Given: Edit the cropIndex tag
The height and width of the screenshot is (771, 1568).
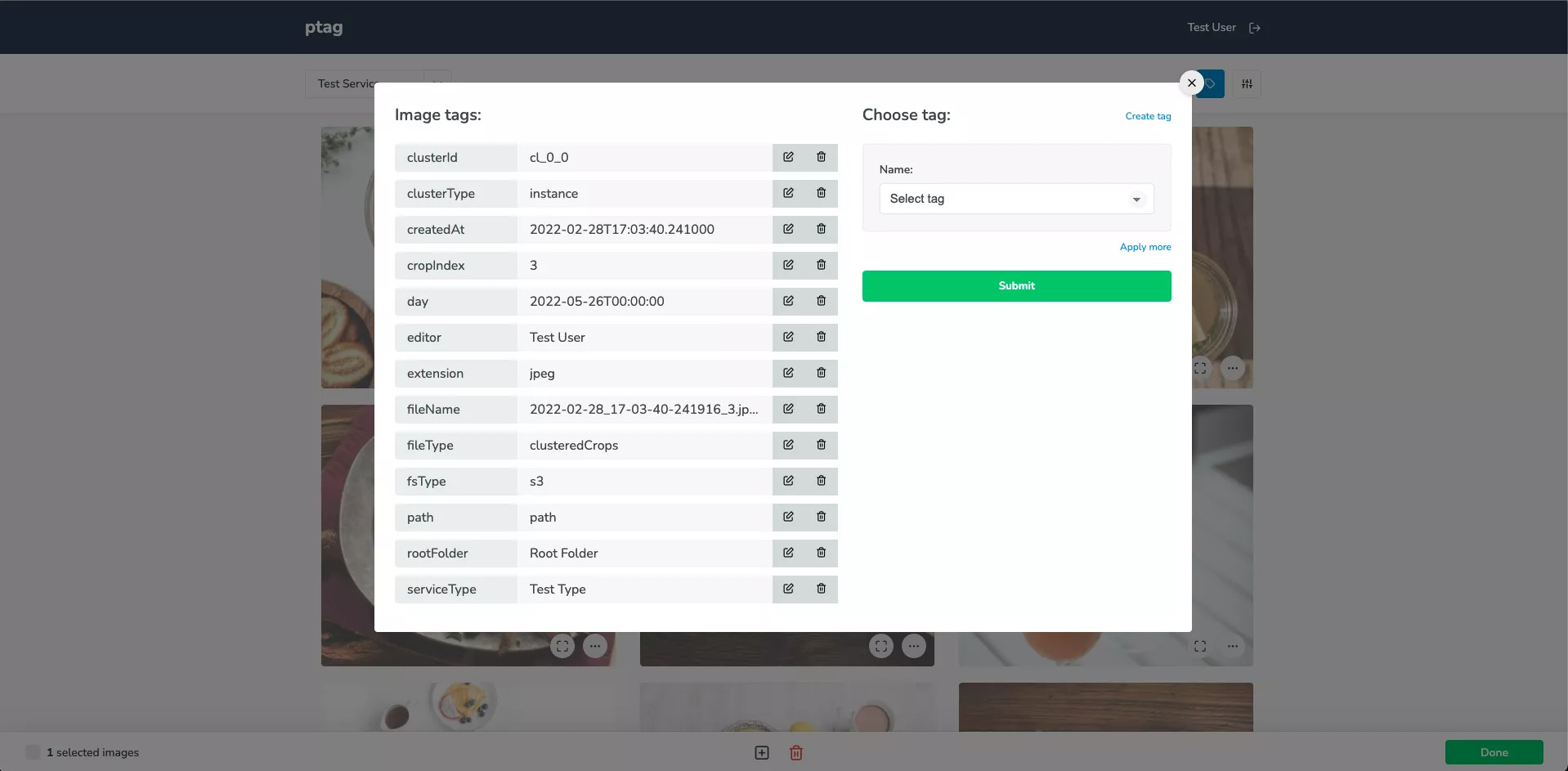Looking at the screenshot, I should (x=788, y=265).
